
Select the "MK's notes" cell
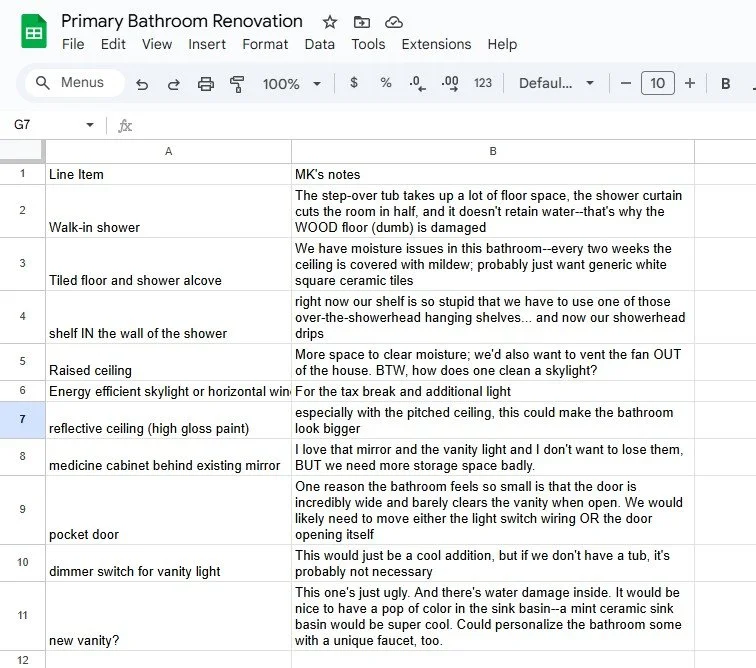tap(493, 174)
